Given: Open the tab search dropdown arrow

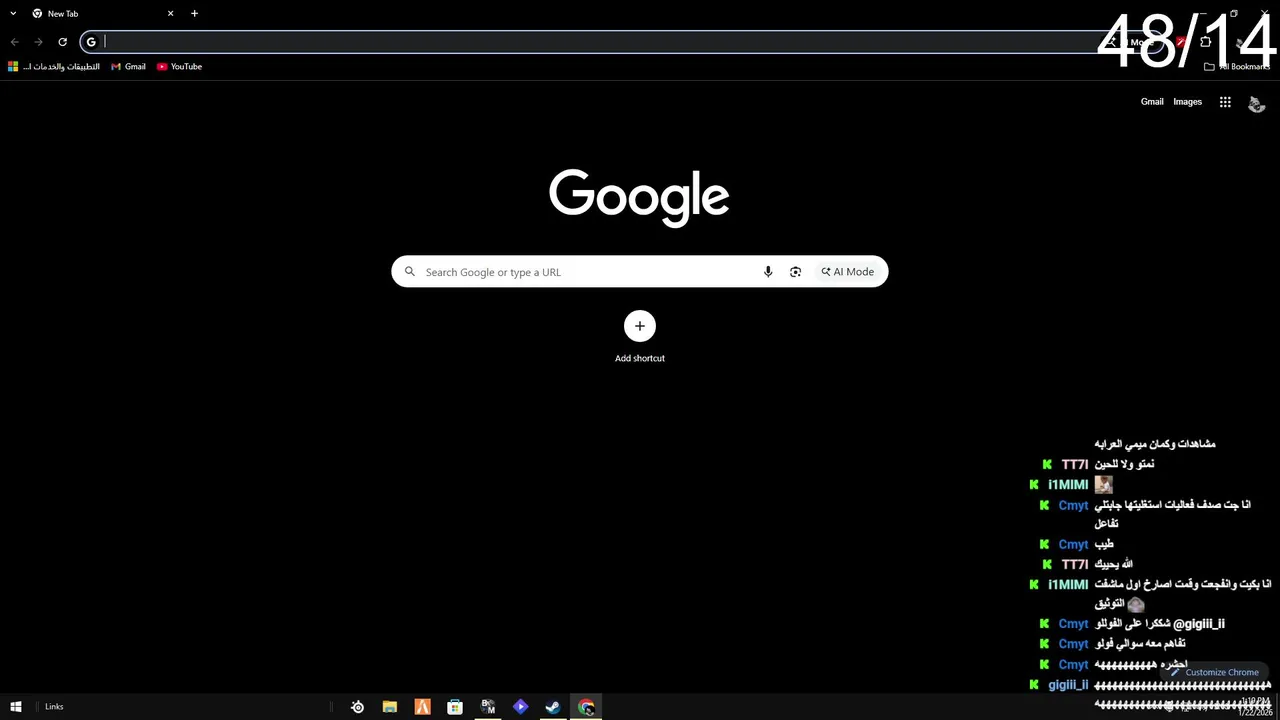Looking at the screenshot, I should 13,13.
